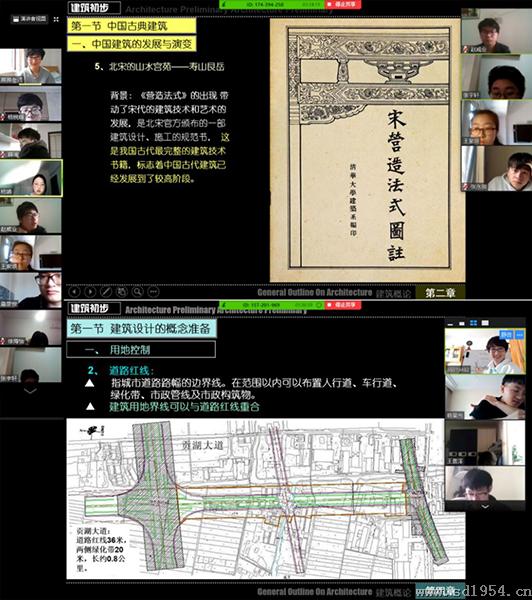Switch lower video panel to large view icon
Image resolution: width=532 pixels, height=600 pixels.
[485, 323]
